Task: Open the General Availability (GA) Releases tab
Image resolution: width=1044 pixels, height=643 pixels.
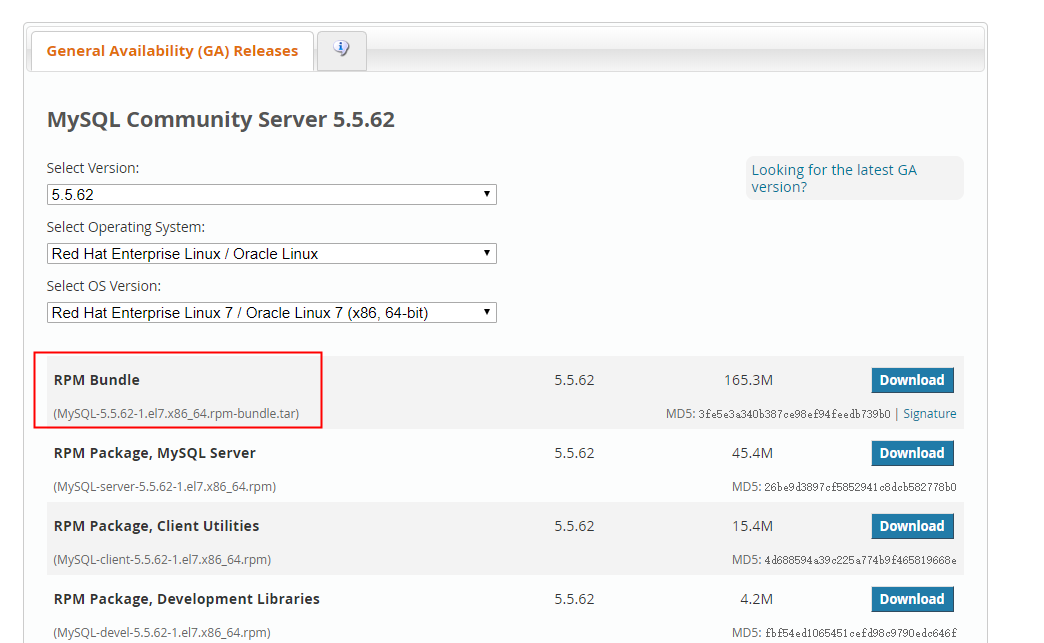Action: coord(172,51)
